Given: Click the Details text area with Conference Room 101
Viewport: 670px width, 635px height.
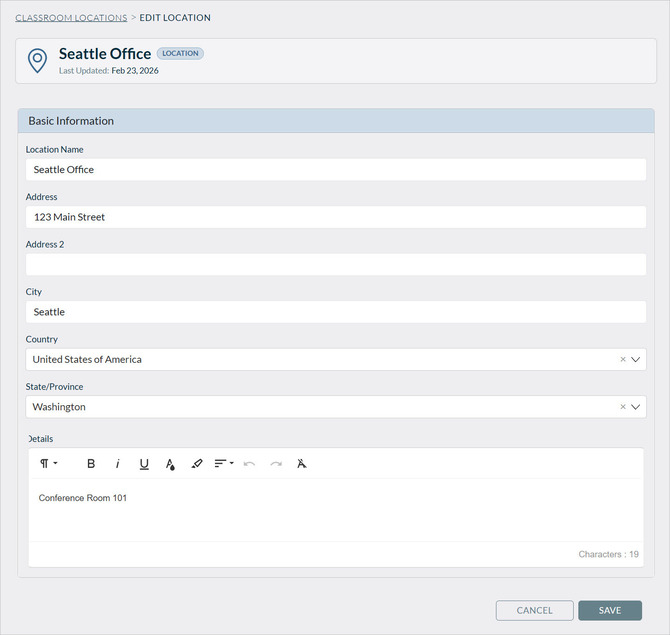Looking at the screenshot, I should 335,510.
